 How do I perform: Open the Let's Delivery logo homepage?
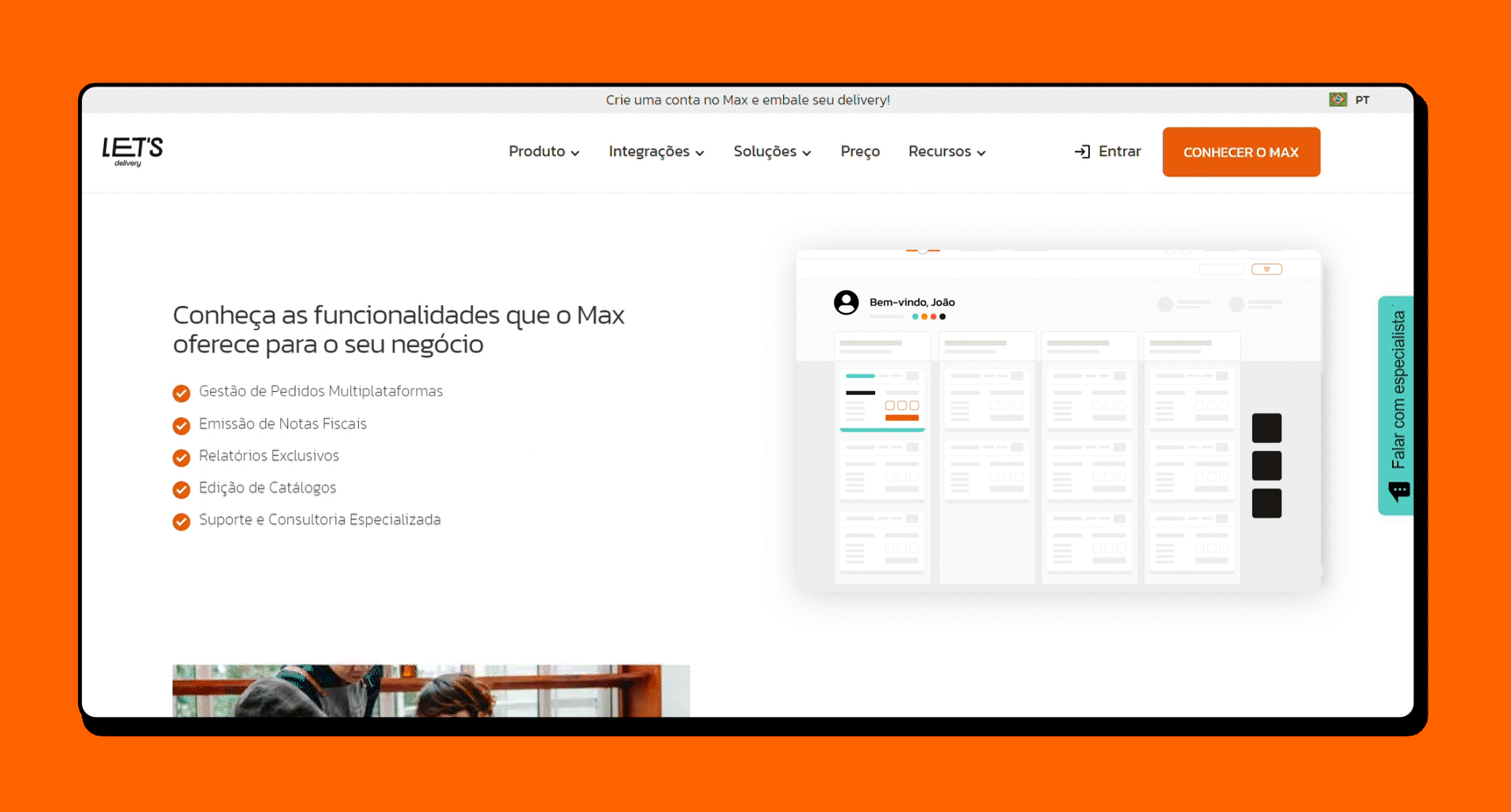click(132, 151)
